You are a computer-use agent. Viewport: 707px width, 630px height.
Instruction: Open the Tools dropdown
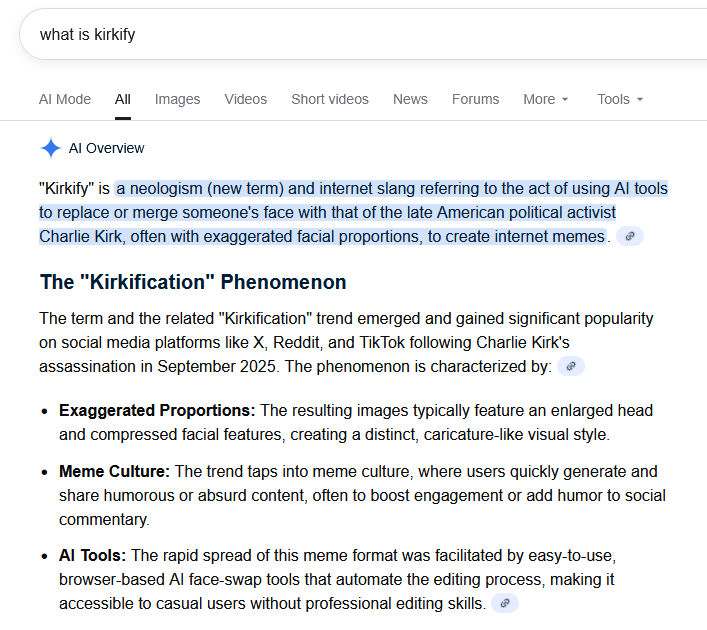[x=620, y=99]
